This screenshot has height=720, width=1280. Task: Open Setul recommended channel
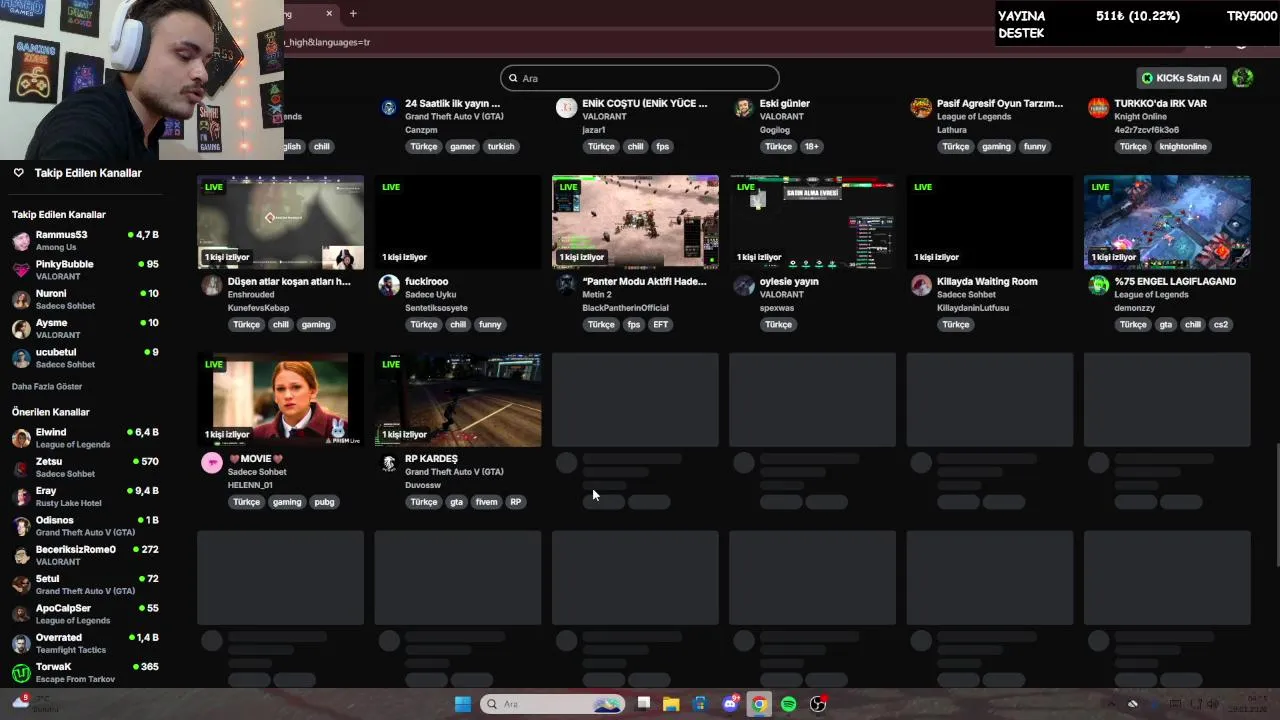click(x=85, y=584)
